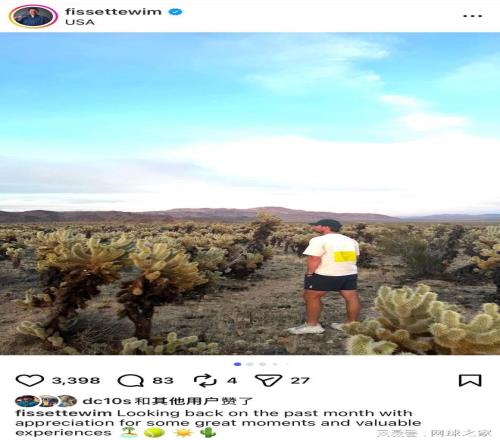This screenshot has height=440, width=500.
Task: Tap the liker avatars cluster
Action: tap(46, 401)
